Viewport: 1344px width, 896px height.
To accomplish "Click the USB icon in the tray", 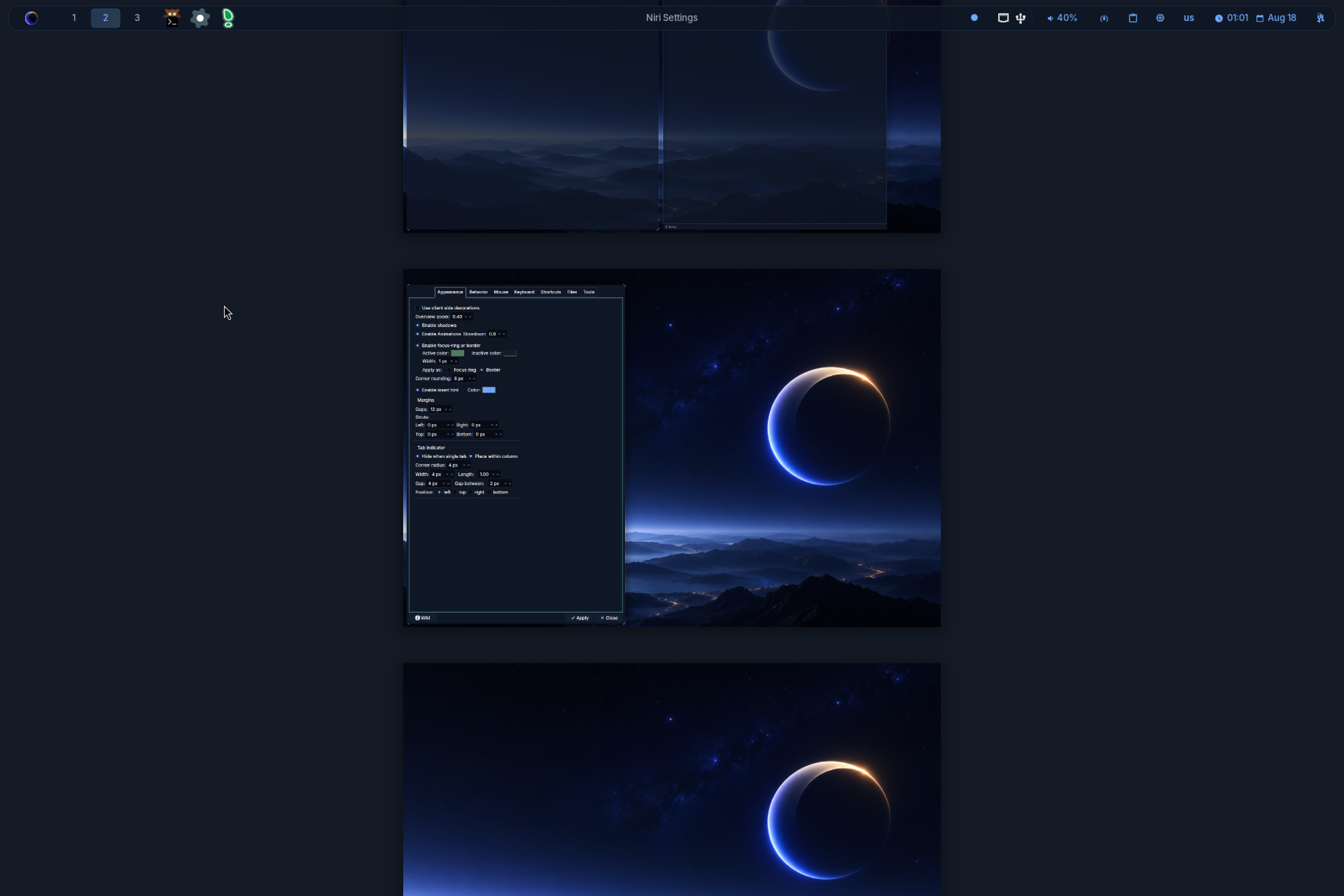I will click(1021, 18).
